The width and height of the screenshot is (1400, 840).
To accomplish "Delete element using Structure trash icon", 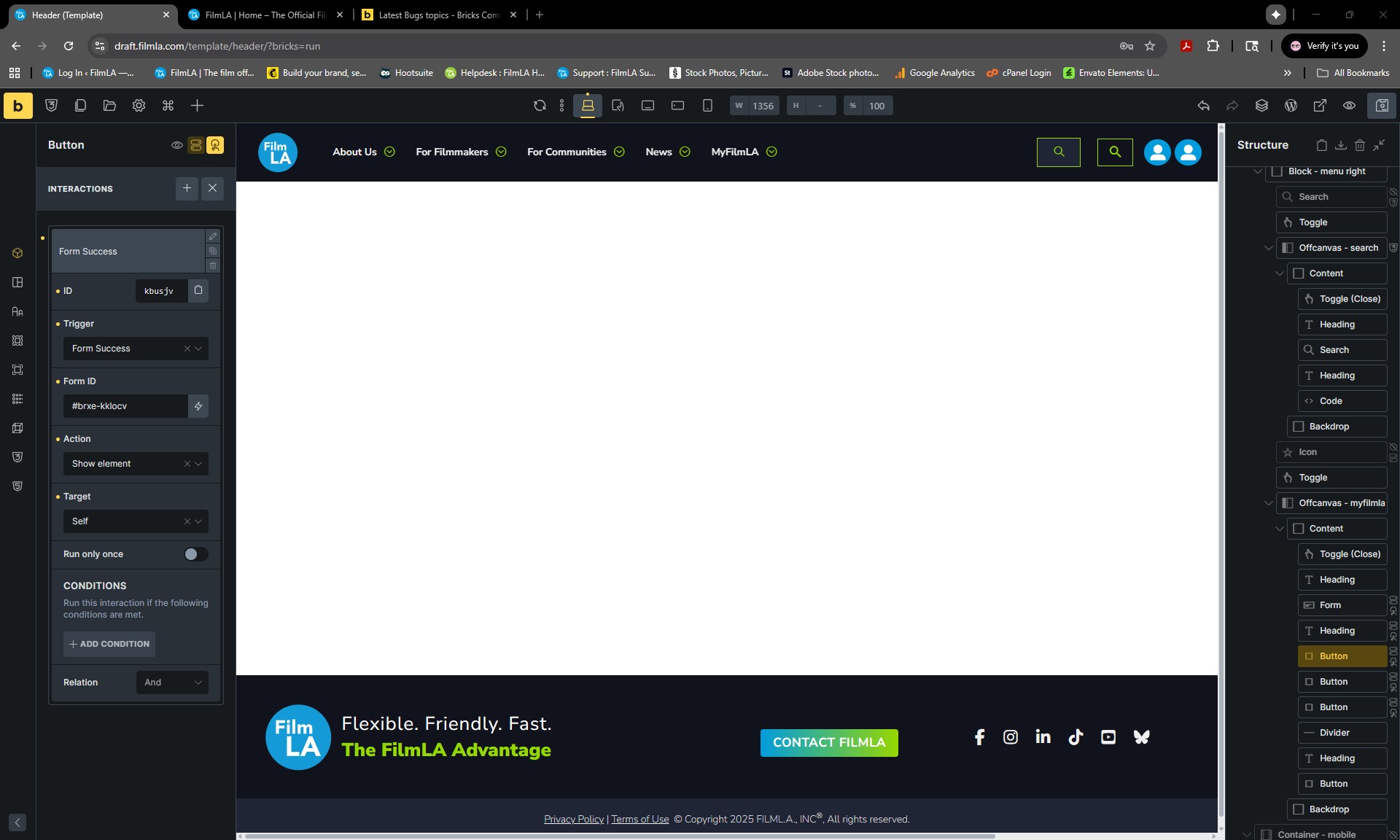I will tap(1359, 145).
